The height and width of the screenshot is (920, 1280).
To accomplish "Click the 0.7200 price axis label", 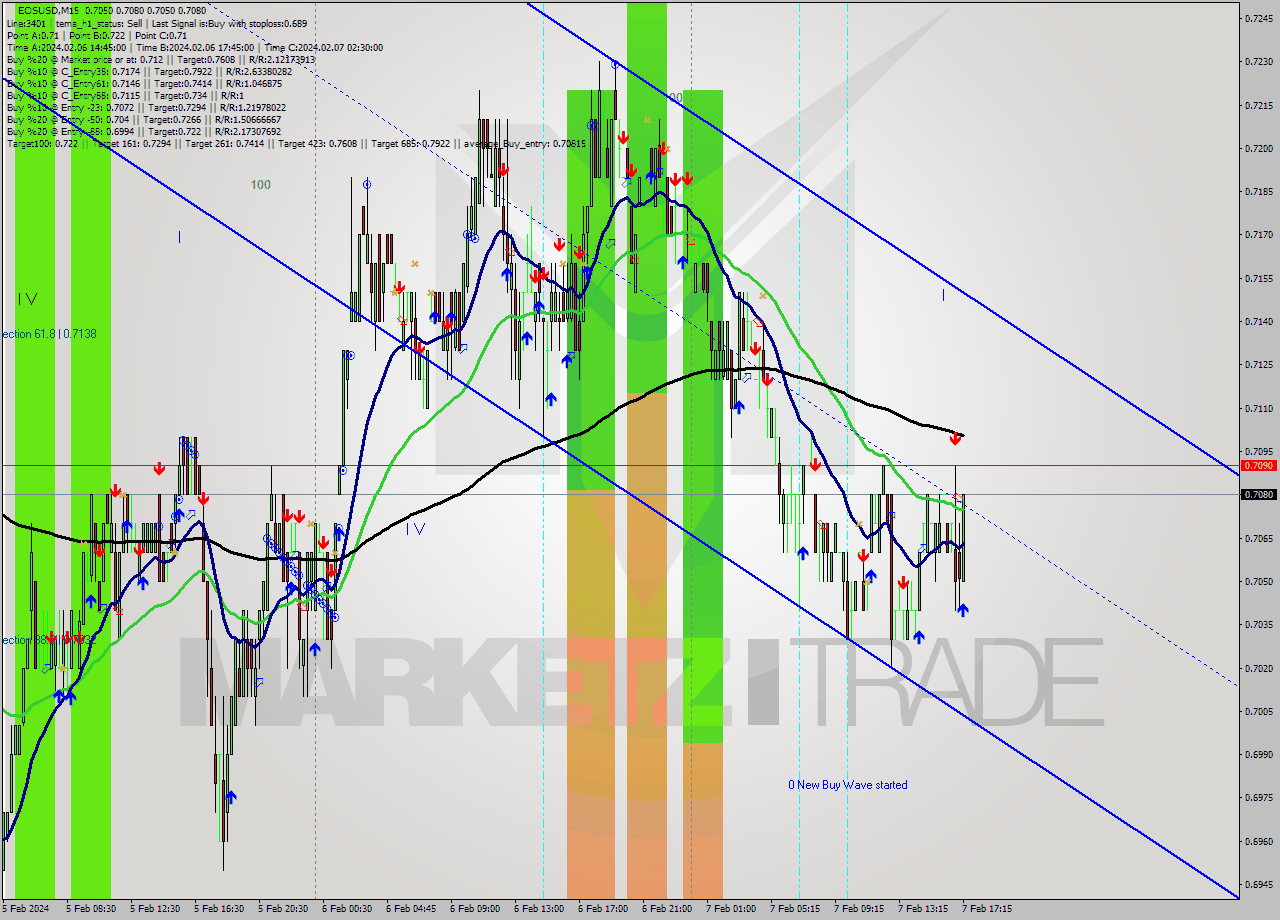I will (x=1258, y=148).
